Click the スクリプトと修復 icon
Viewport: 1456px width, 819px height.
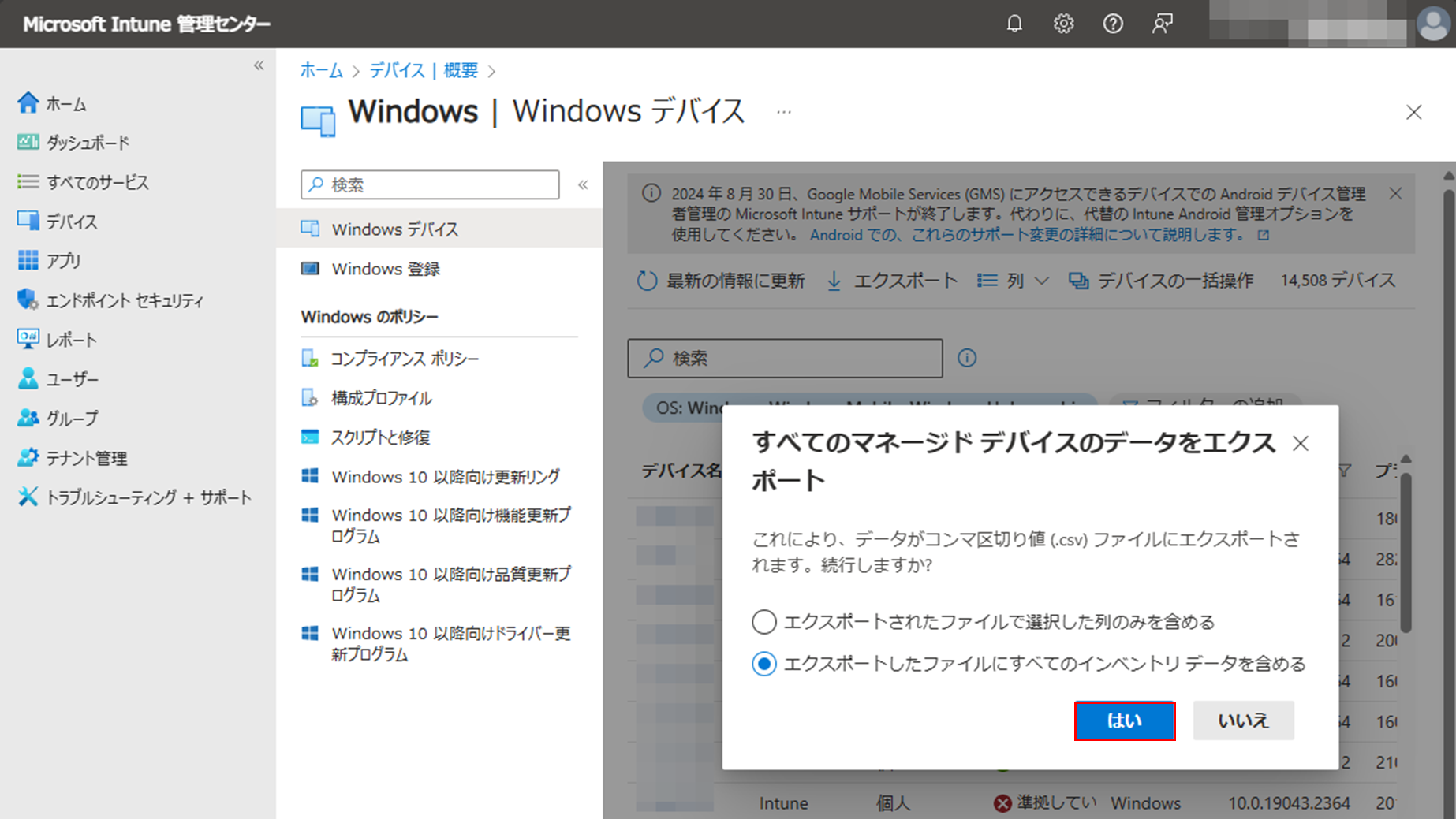pyautogui.click(x=310, y=437)
